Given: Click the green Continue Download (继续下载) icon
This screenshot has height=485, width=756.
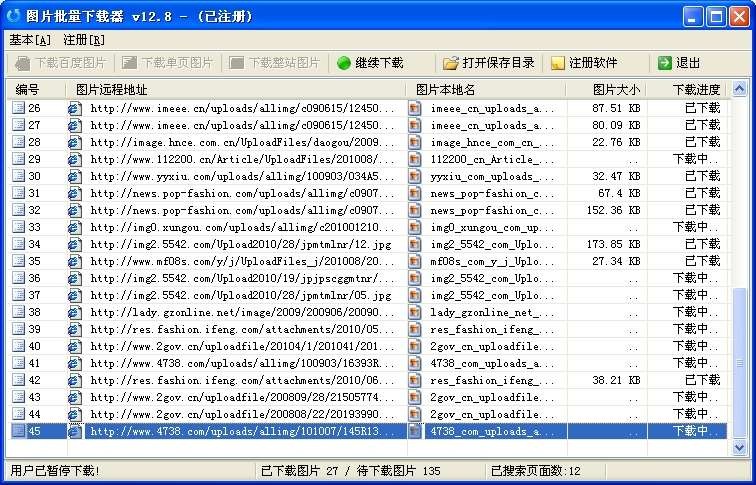Looking at the screenshot, I should 344,63.
